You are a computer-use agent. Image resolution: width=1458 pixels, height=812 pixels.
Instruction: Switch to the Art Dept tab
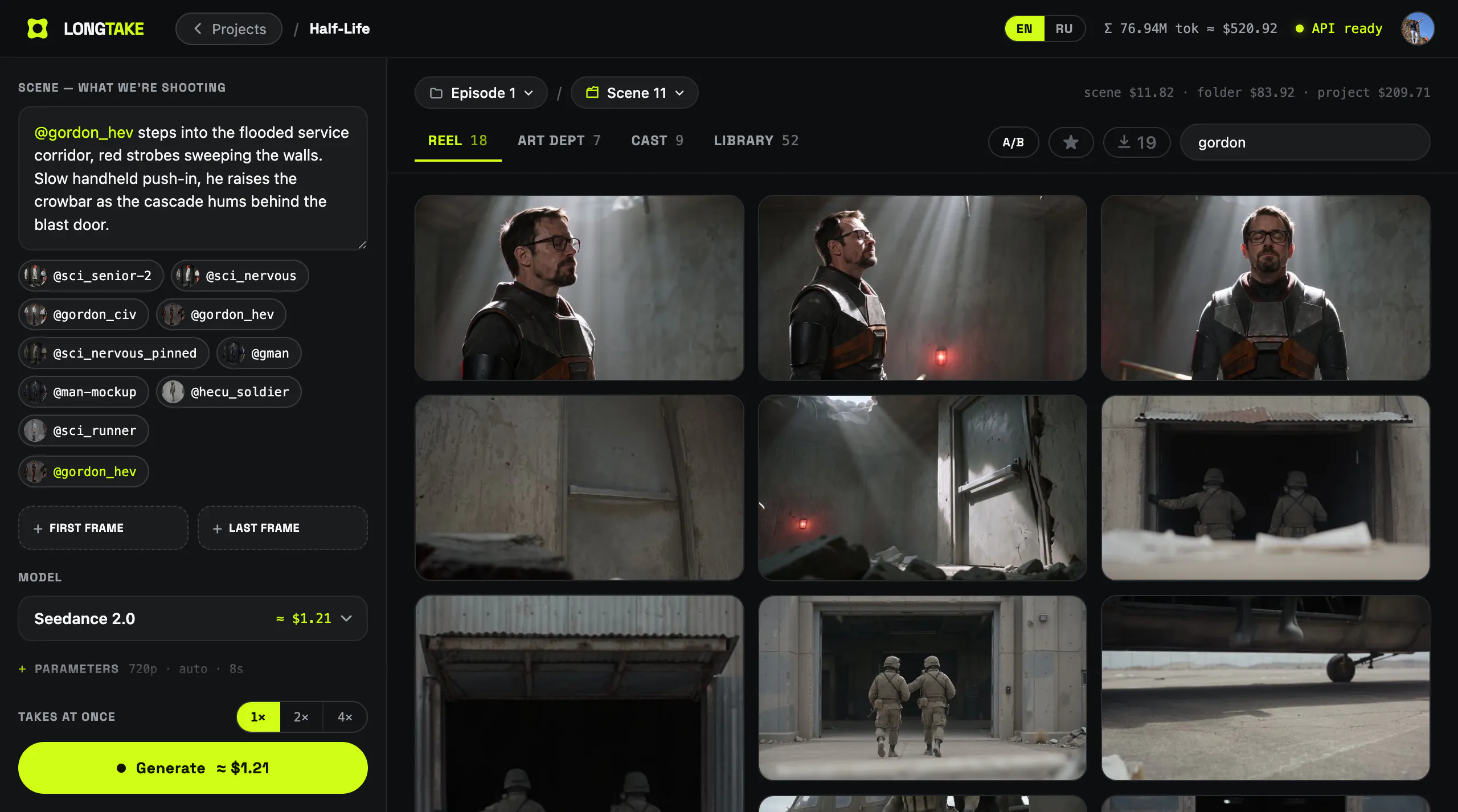[x=559, y=141]
